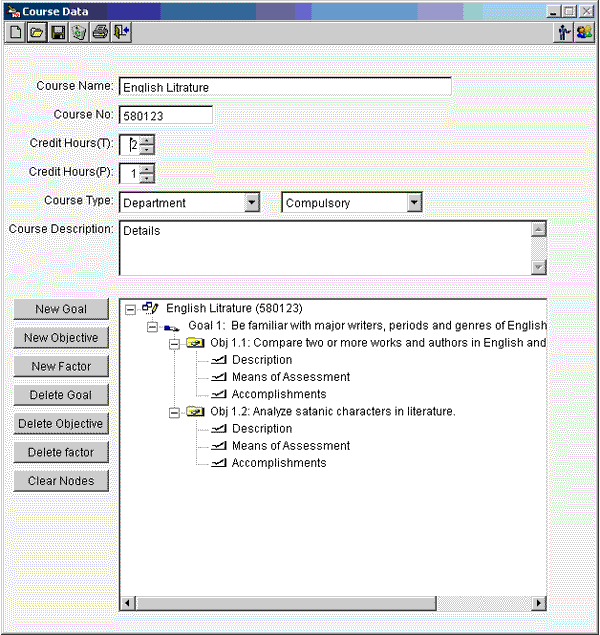This screenshot has width=600, height=635.
Task: Increase Credit Hours(P) with up arrow
Action: [x=147, y=168]
